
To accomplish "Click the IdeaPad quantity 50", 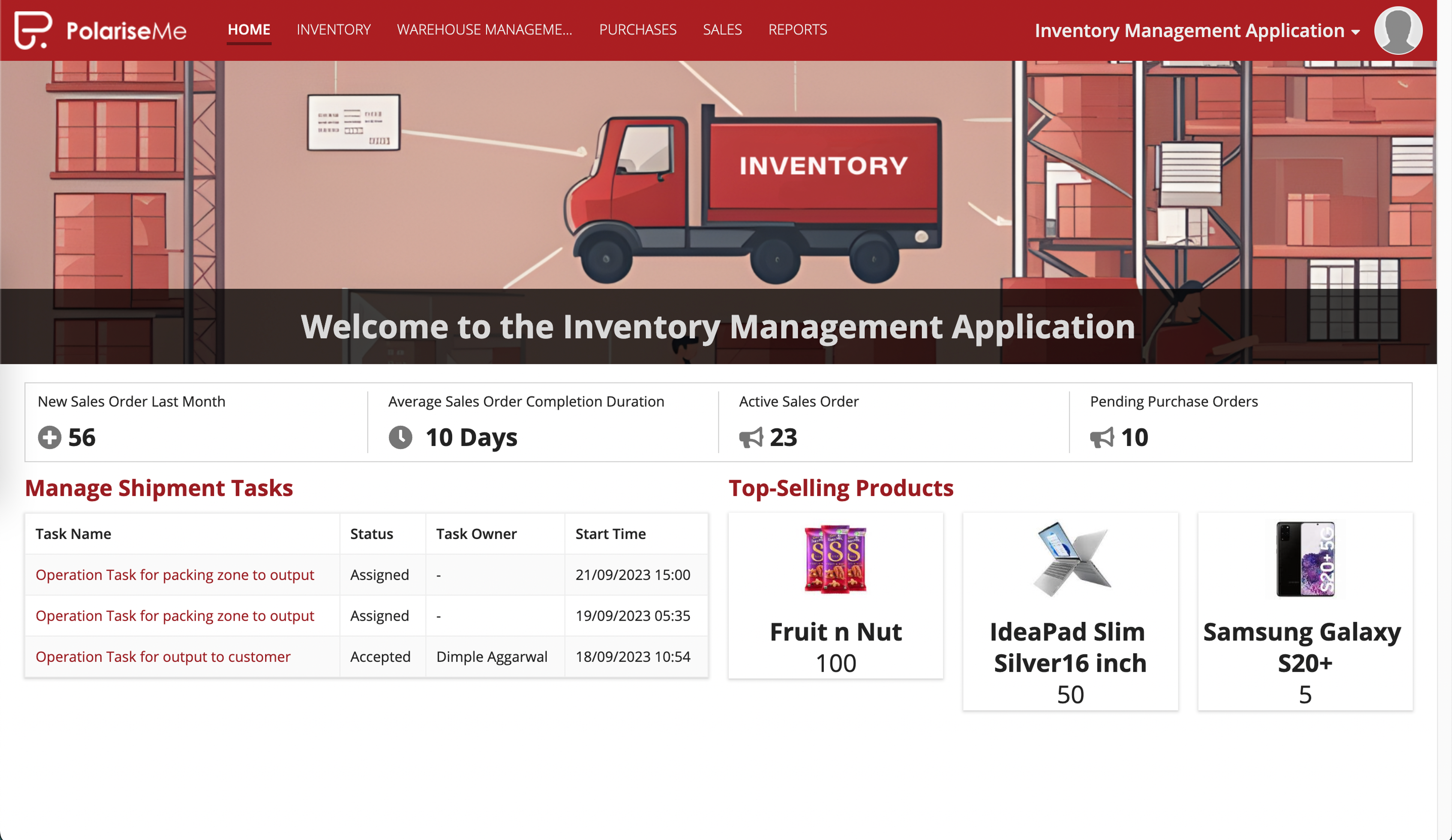I will tap(1070, 694).
